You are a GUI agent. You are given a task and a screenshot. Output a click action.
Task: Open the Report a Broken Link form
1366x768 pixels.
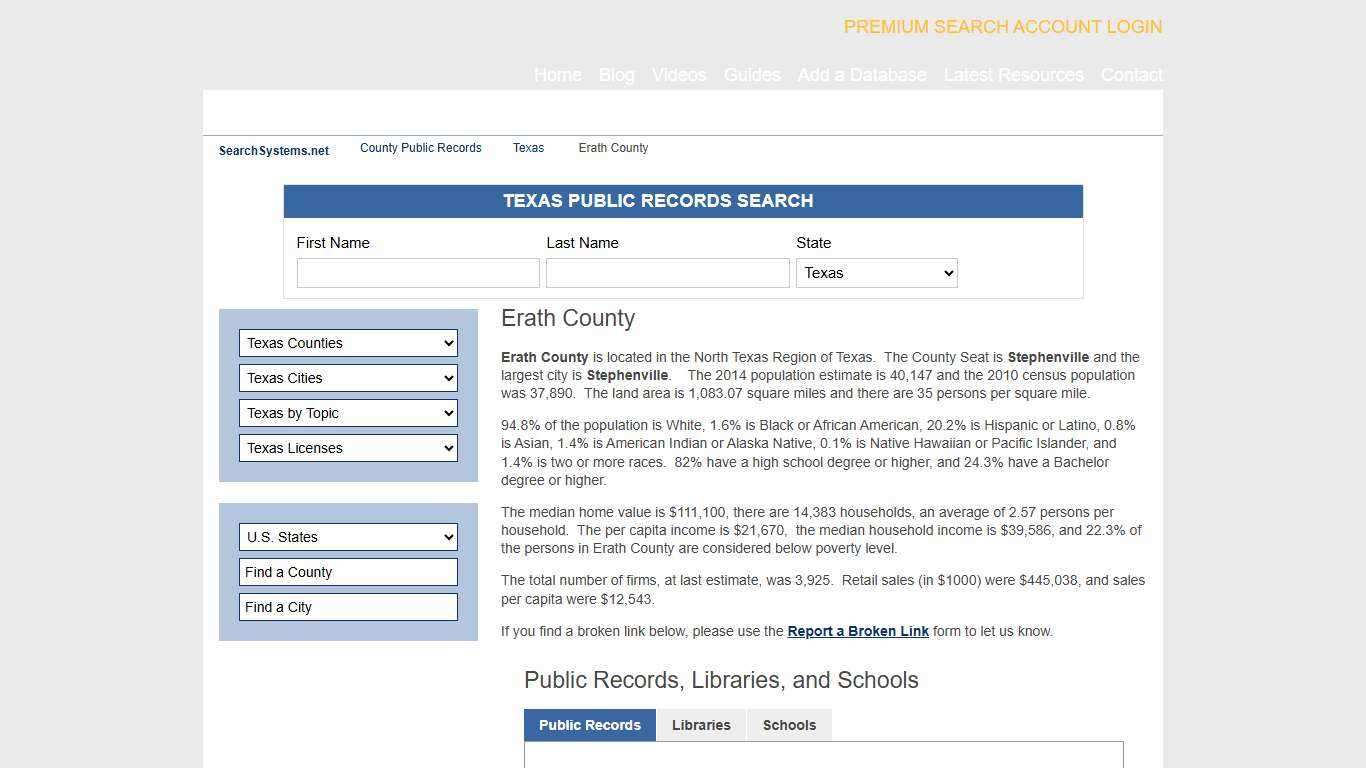coord(858,631)
